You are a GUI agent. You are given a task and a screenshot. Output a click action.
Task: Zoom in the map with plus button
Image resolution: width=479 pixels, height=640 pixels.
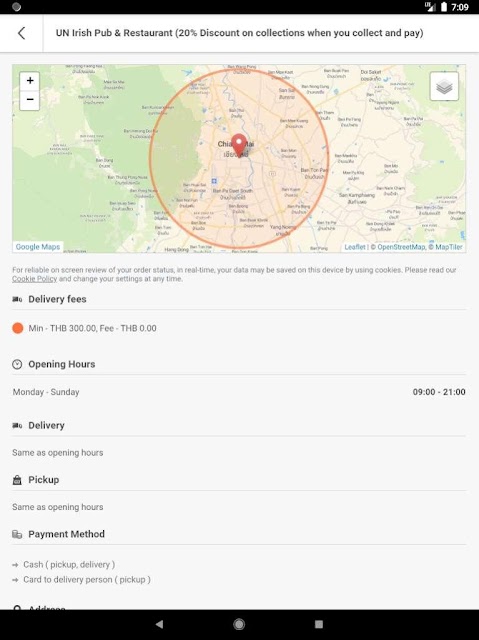30,81
